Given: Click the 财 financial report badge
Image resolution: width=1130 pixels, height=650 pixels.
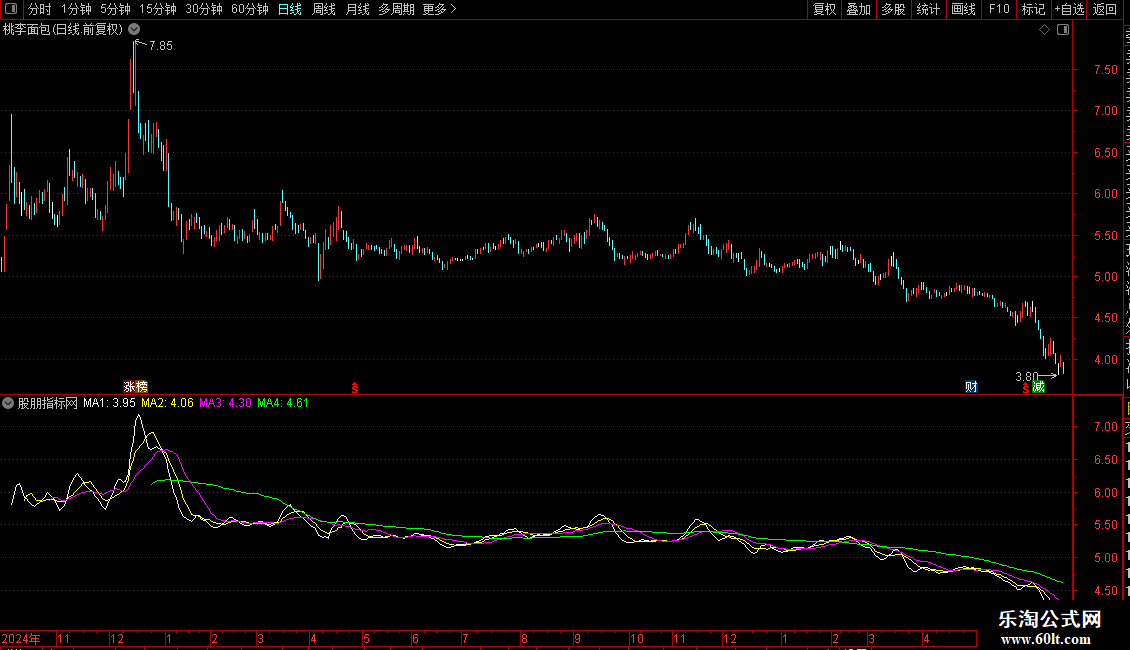Looking at the screenshot, I should click(x=971, y=387).
